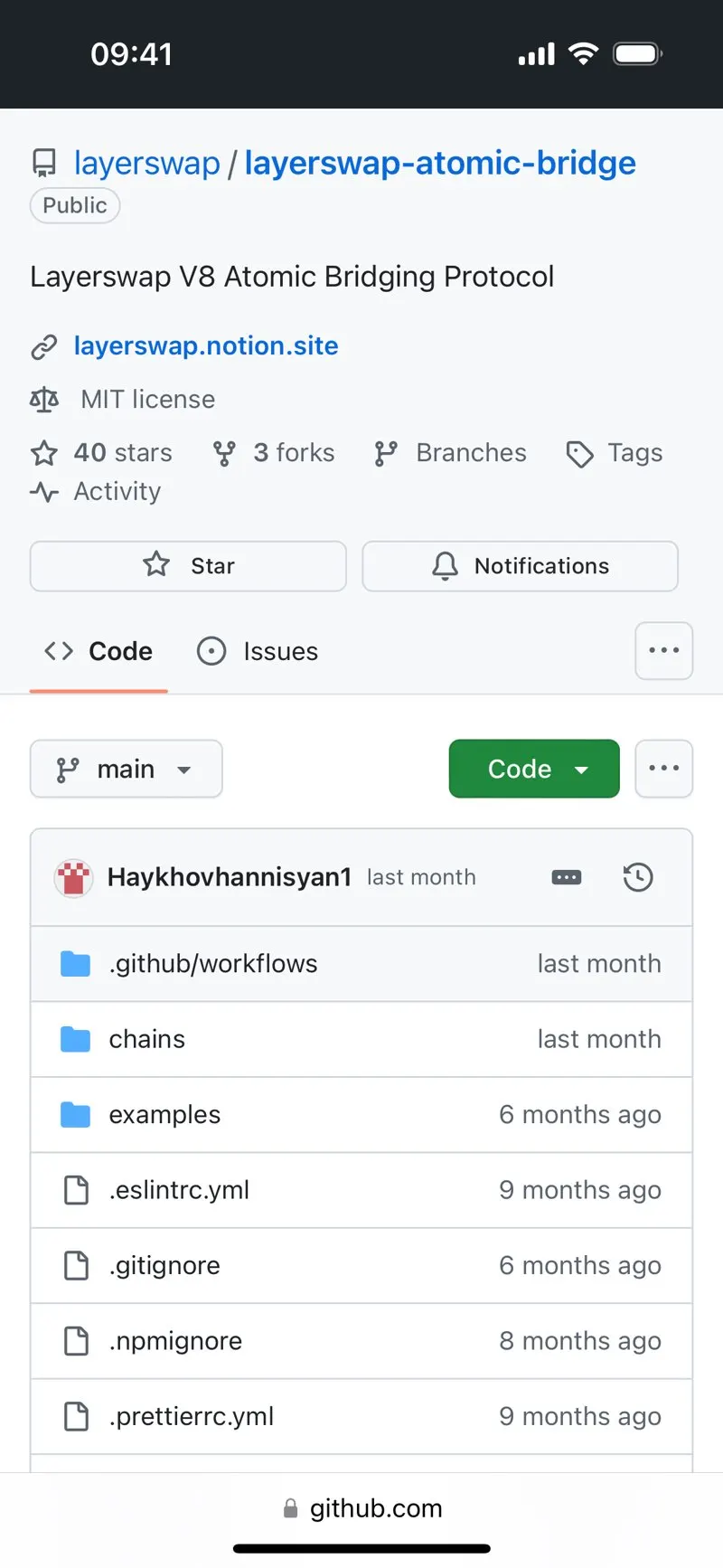Viewport: 723px width, 1568px height.
Task: Open the .npmignore file
Action: 175,1341
